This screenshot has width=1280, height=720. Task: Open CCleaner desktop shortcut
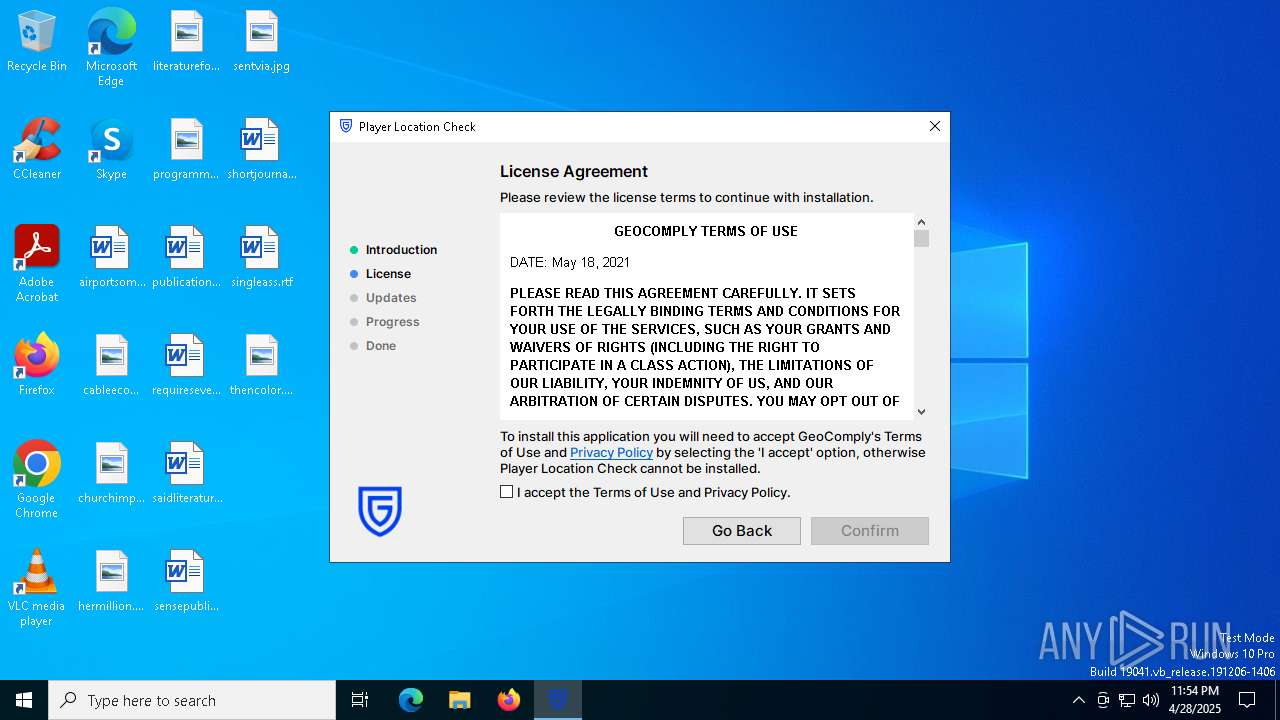[37, 150]
